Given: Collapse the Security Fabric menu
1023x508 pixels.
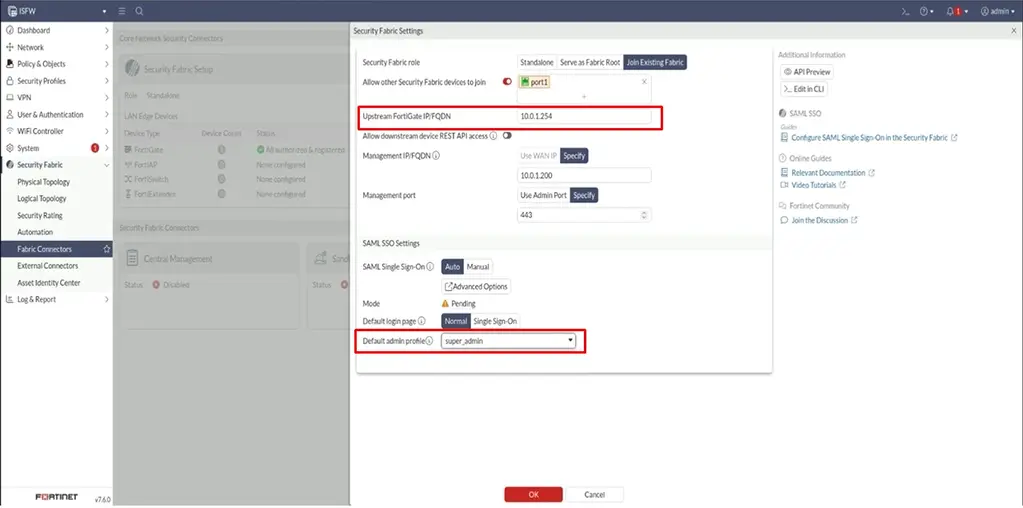Looking at the screenshot, I should point(106,165).
